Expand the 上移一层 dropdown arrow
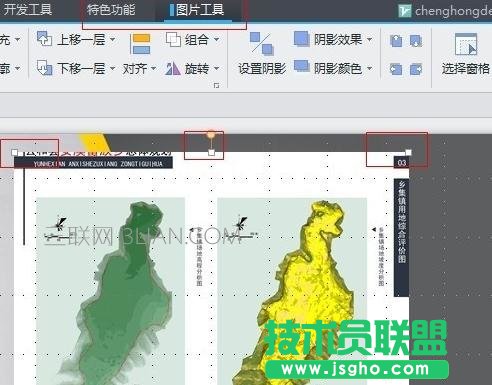This screenshot has height=385, width=492. coord(113,40)
